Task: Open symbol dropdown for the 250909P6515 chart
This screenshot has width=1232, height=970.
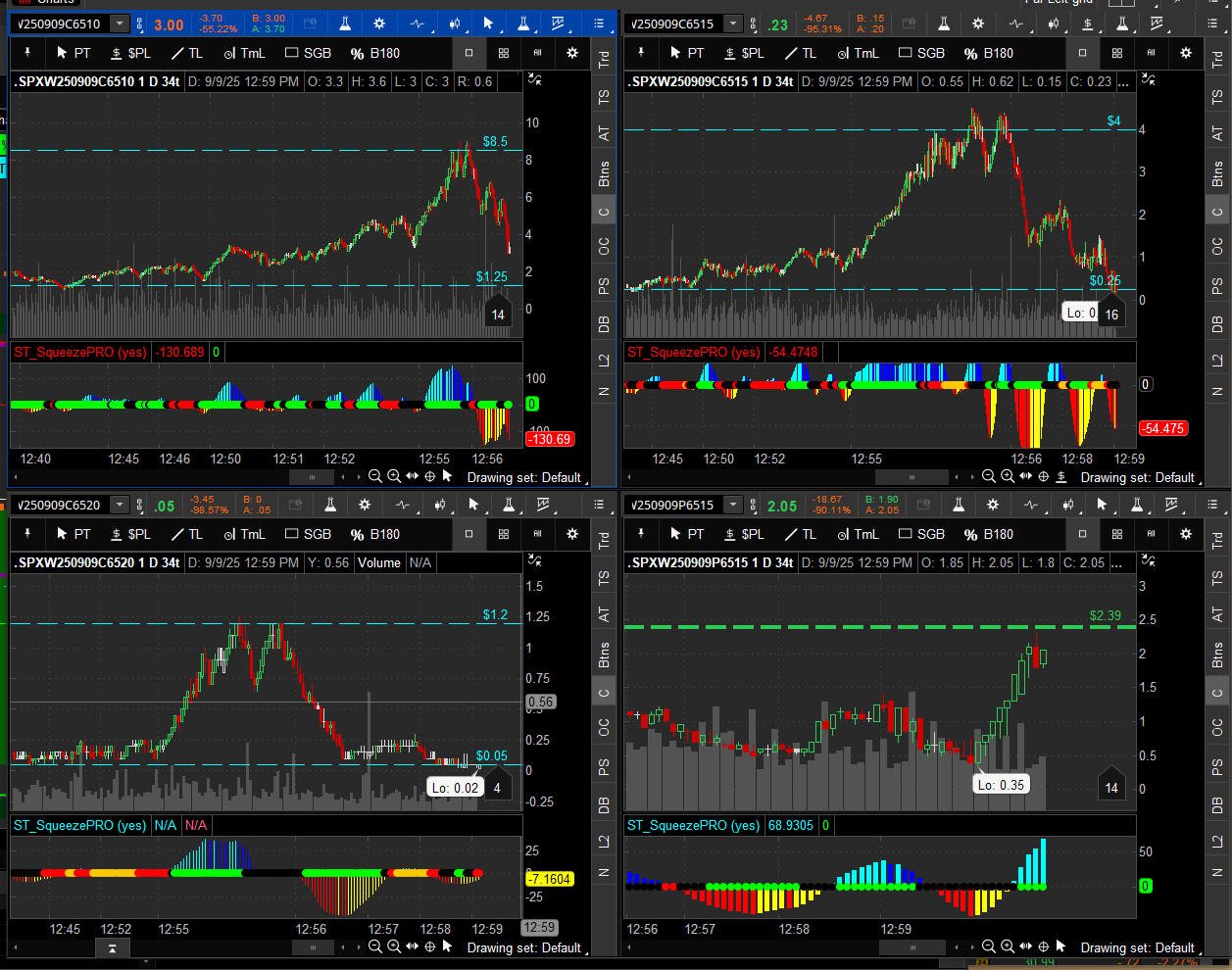Action: pos(733,505)
